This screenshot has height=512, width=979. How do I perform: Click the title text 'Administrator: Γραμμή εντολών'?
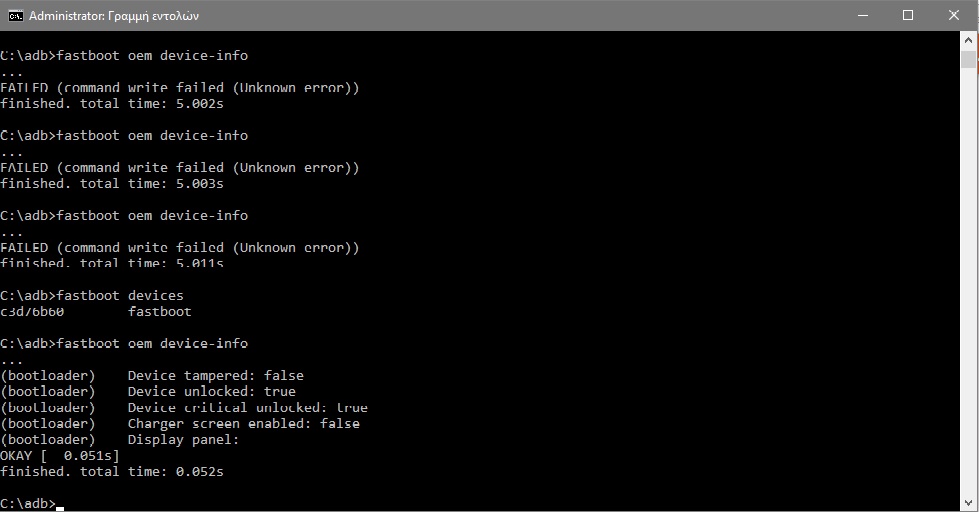point(116,16)
